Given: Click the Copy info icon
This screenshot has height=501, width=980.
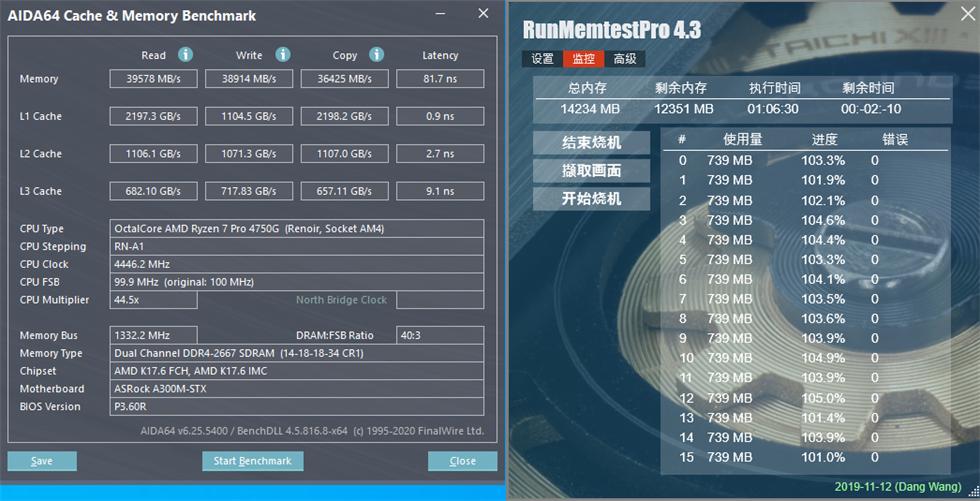Looking at the screenshot, I should coord(376,55).
